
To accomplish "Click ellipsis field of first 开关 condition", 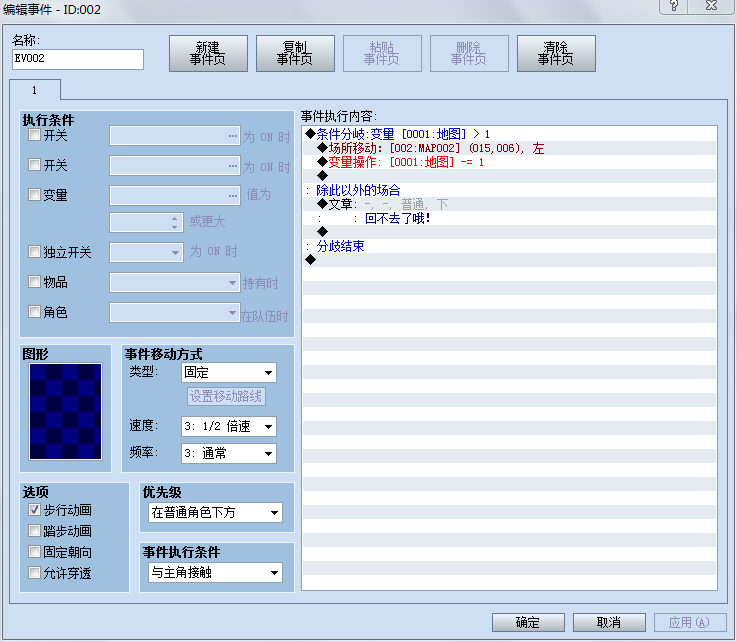I will (x=175, y=136).
